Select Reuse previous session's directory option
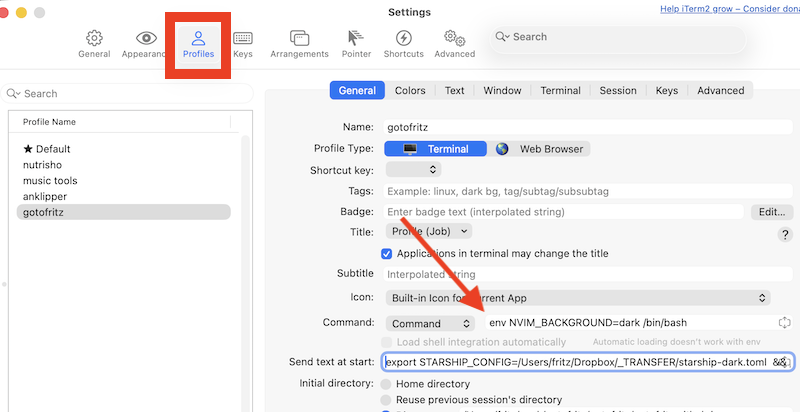The height and width of the screenshot is (412, 800). (387, 400)
